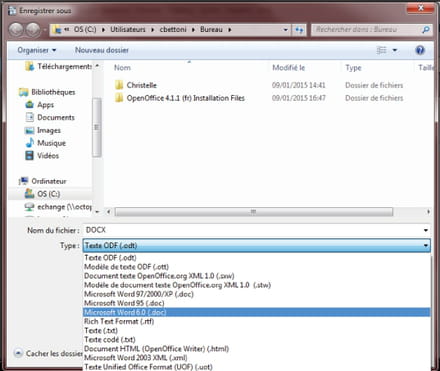440x371 pixels.
Task: Open the Nom du fichier dropdown arrow
Action: point(426,230)
